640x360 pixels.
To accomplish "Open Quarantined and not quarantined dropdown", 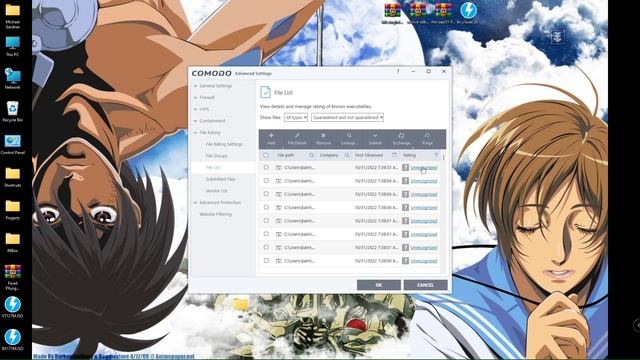I will pyautogui.click(x=347, y=118).
